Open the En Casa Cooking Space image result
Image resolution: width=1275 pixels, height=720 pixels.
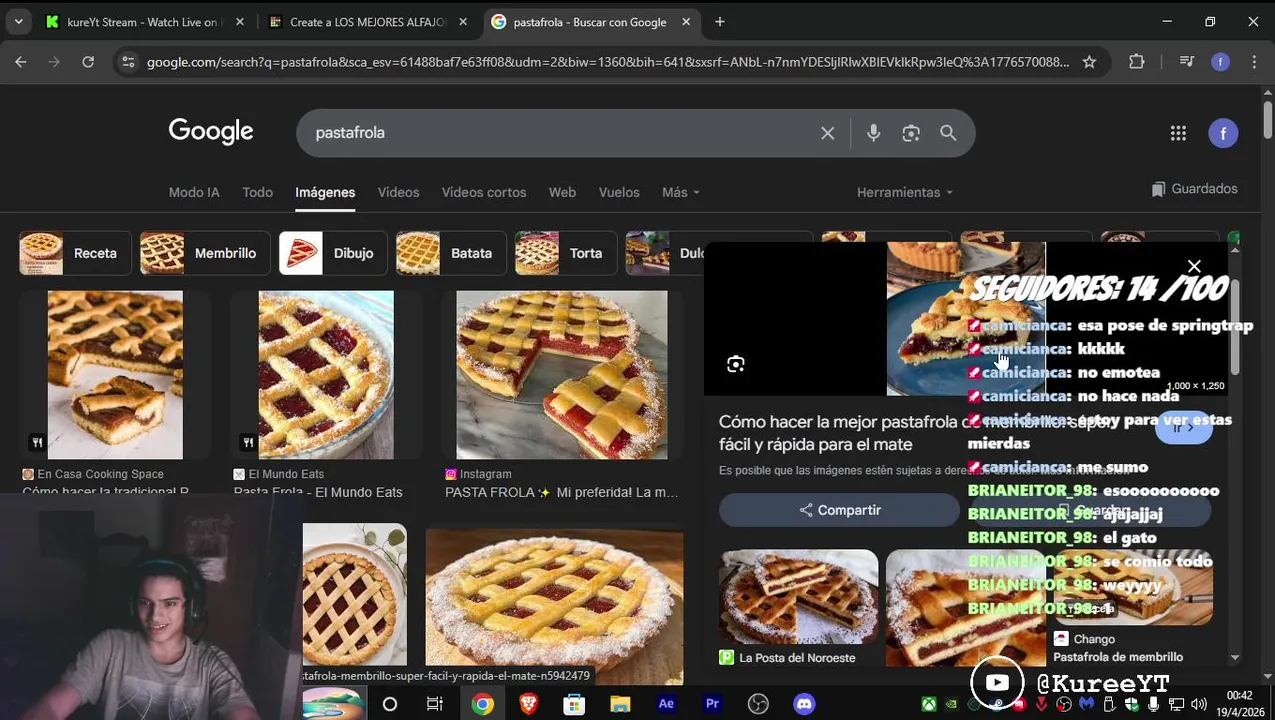[115, 375]
